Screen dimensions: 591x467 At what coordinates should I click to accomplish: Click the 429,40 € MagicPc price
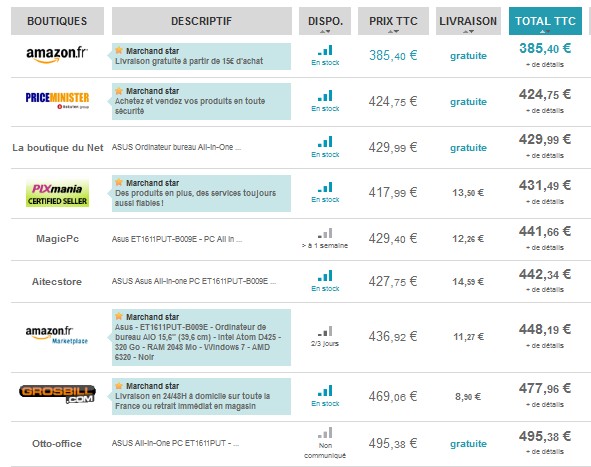pyautogui.click(x=393, y=239)
